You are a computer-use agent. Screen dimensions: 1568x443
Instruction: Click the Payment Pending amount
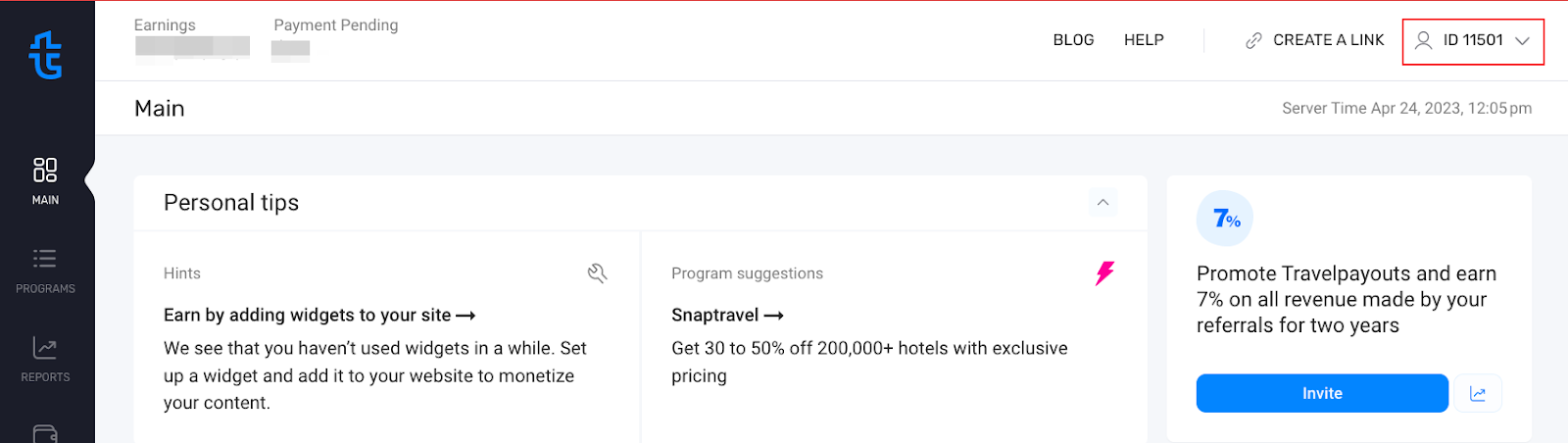pos(291,50)
